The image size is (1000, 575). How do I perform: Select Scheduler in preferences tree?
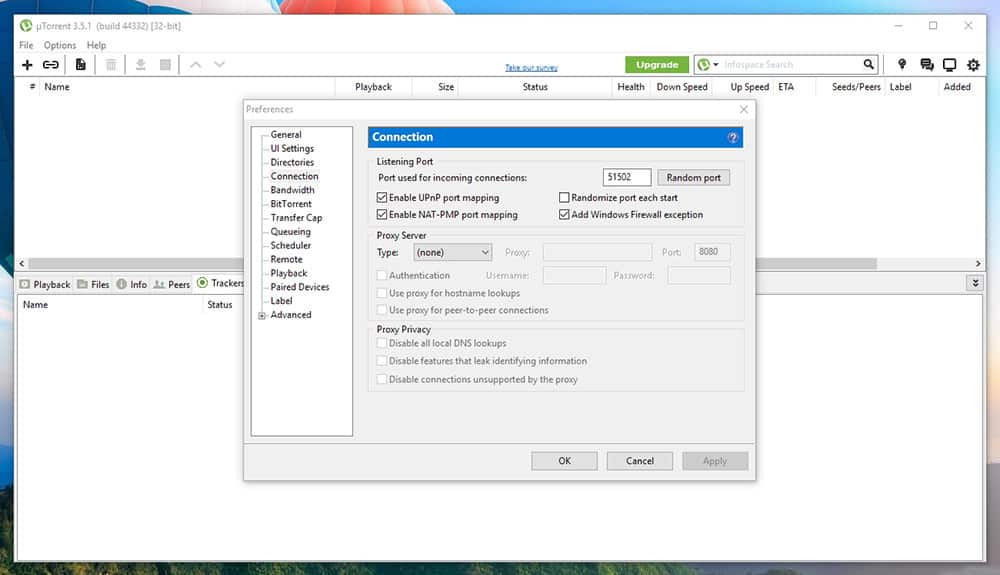coord(290,245)
